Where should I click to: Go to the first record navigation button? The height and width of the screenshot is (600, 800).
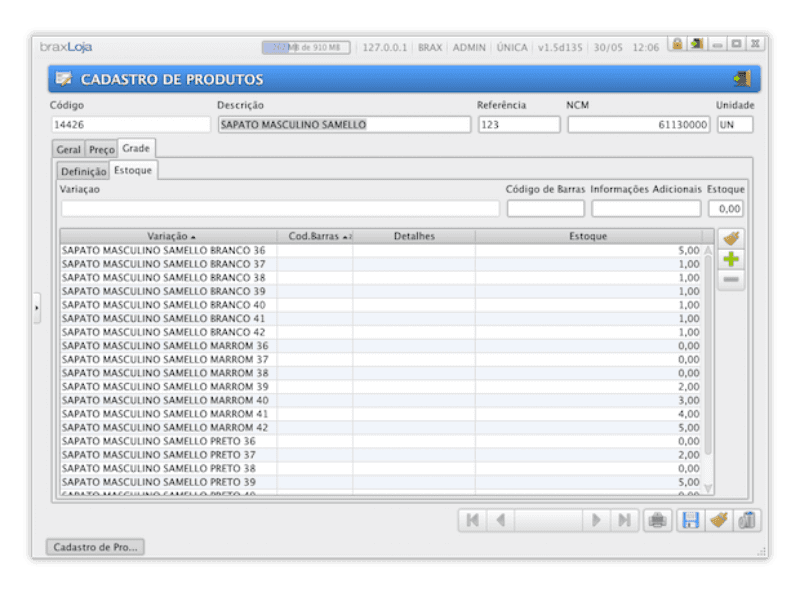click(472, 520)
